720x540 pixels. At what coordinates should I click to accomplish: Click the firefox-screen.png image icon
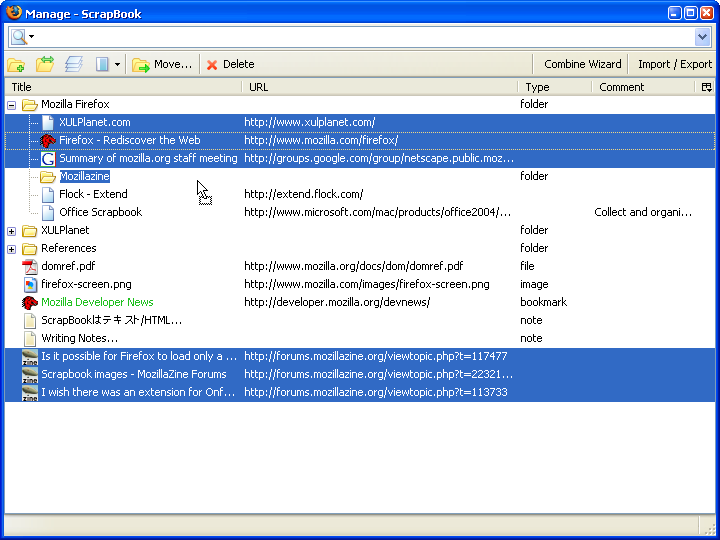(30, 285)
